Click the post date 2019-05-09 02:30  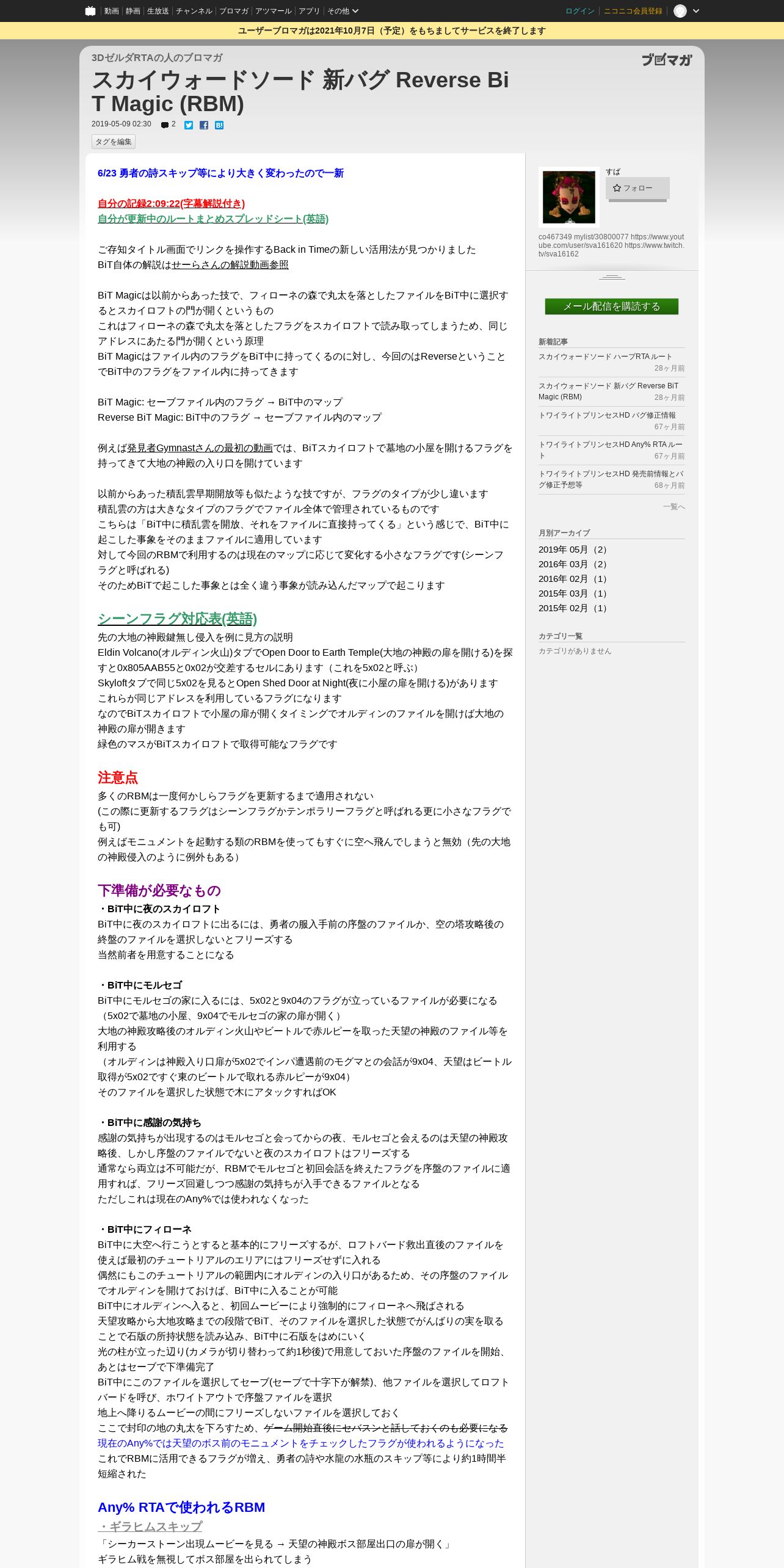tap(121, 124)
